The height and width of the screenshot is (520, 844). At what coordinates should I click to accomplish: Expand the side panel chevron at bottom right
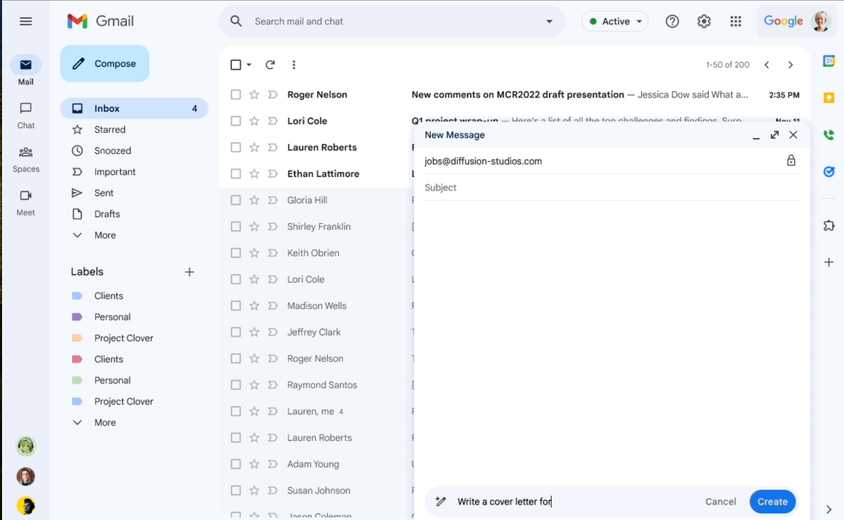(829, 509)
